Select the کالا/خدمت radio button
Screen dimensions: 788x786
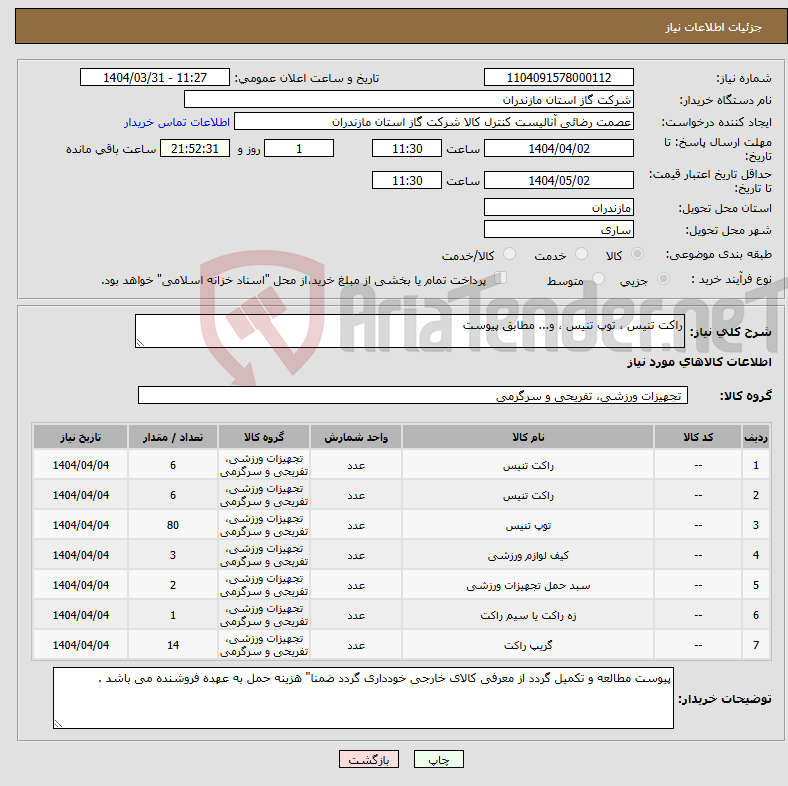[x=510, y=254]
